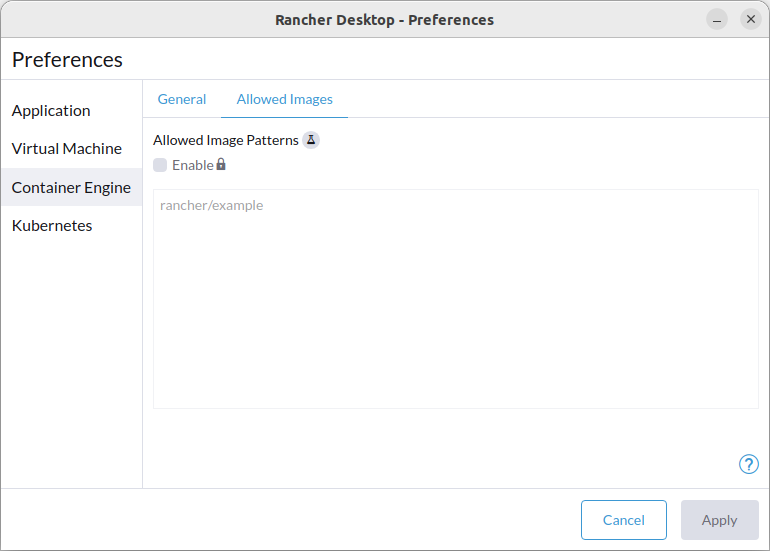Viewport: 770px width, 551px height.
Task: Switch to the General tab
Action: pos(182,99)
